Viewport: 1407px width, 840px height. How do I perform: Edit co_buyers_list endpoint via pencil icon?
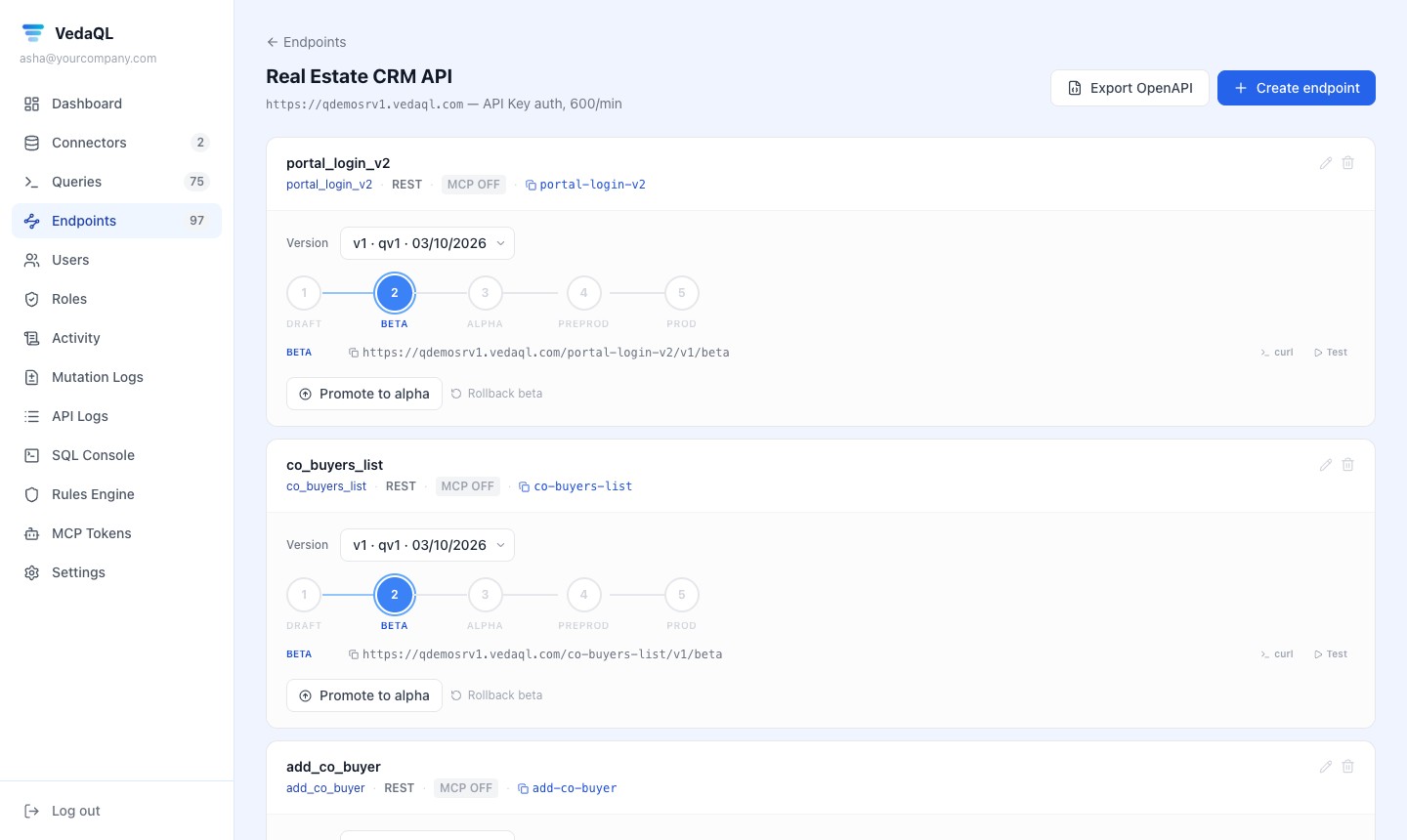tap(1326, 465)
